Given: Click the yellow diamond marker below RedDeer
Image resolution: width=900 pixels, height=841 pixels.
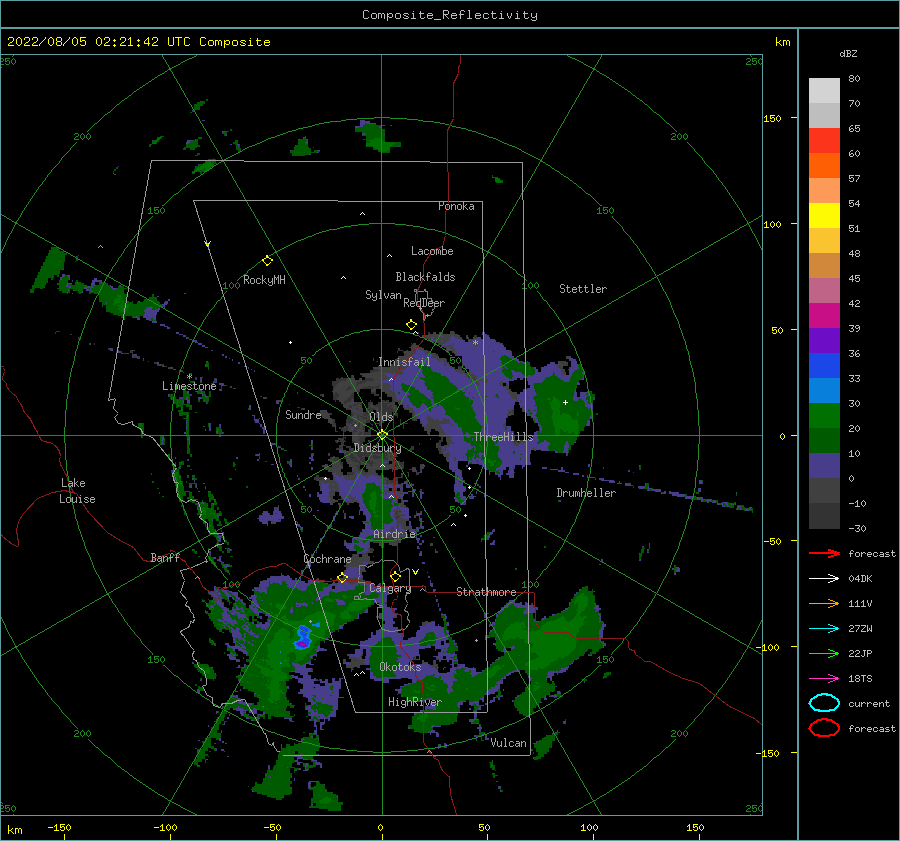Looking at the screenshot, I should [412, 325].
